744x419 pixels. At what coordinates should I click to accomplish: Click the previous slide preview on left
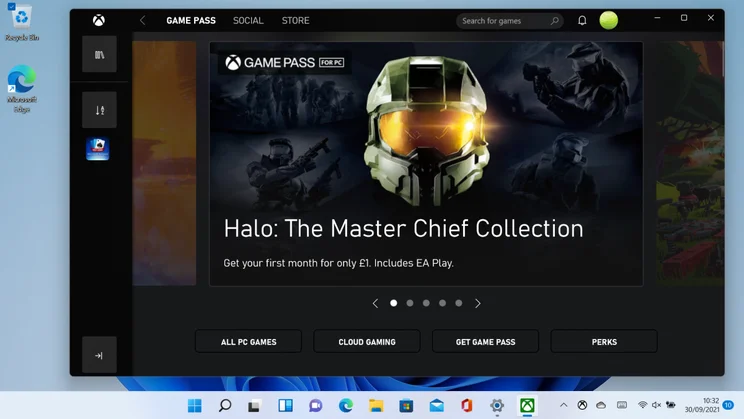164,164
